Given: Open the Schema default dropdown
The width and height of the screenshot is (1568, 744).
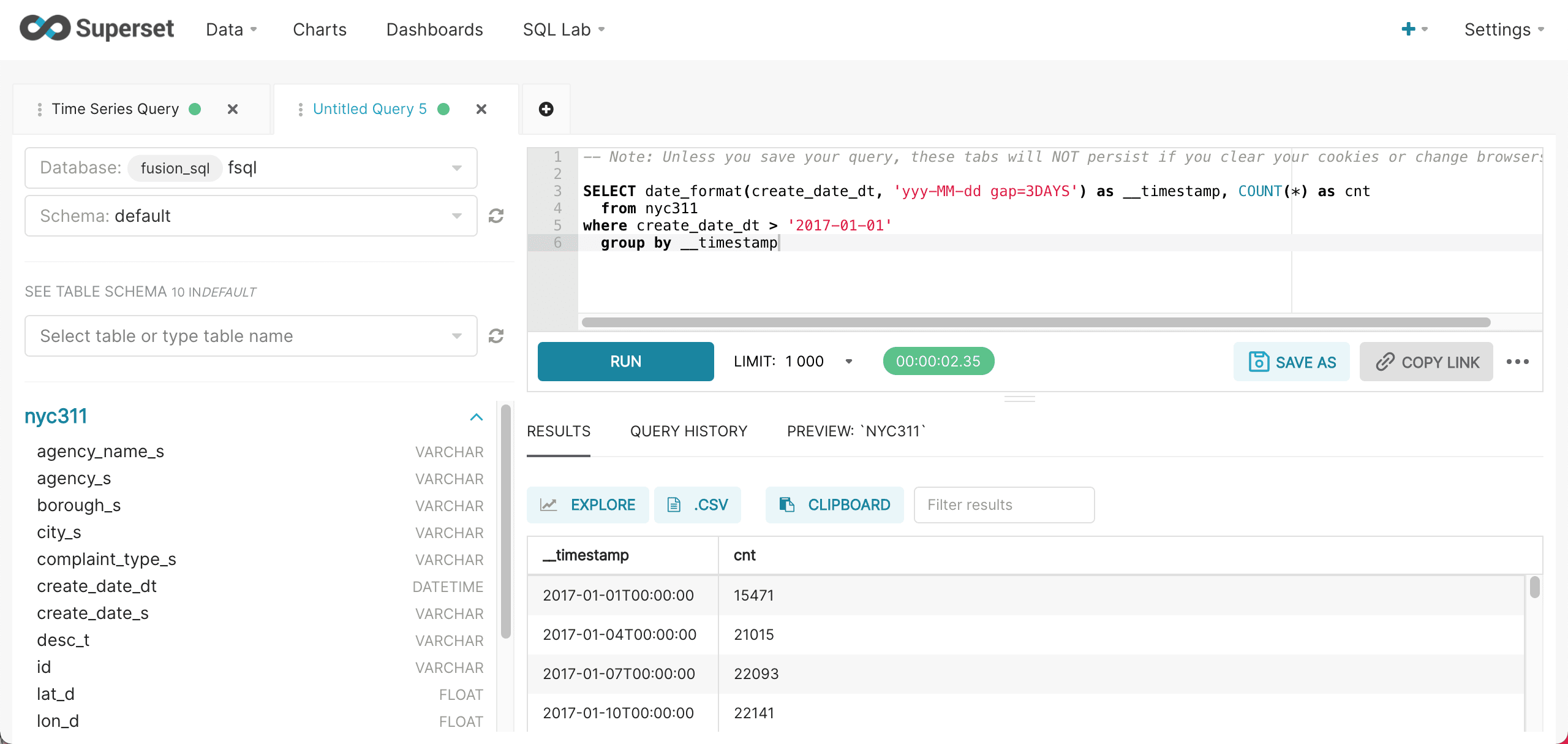Looking at the screenshot, I should point(251,216).
